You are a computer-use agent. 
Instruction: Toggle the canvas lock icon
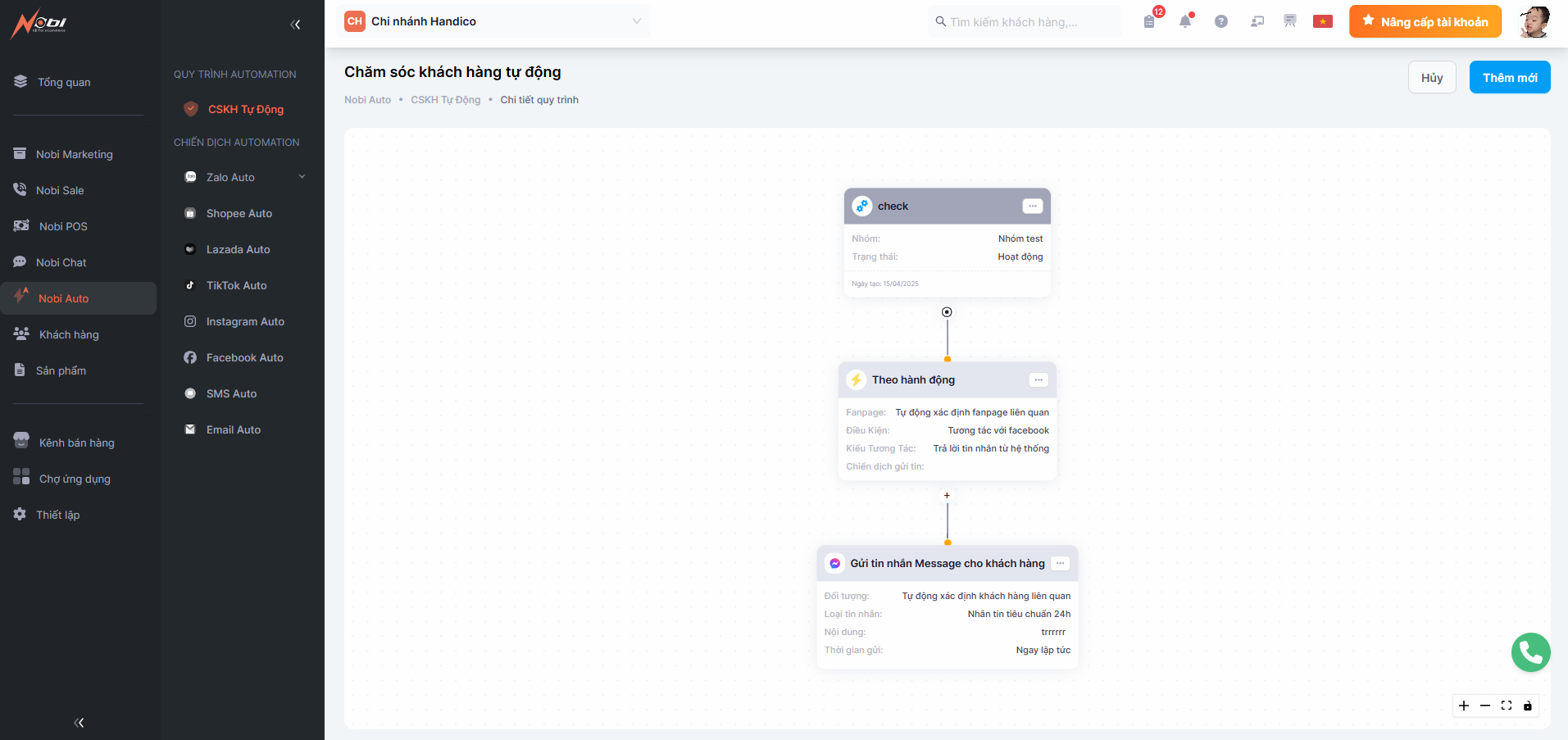[x=1528, y=706]
